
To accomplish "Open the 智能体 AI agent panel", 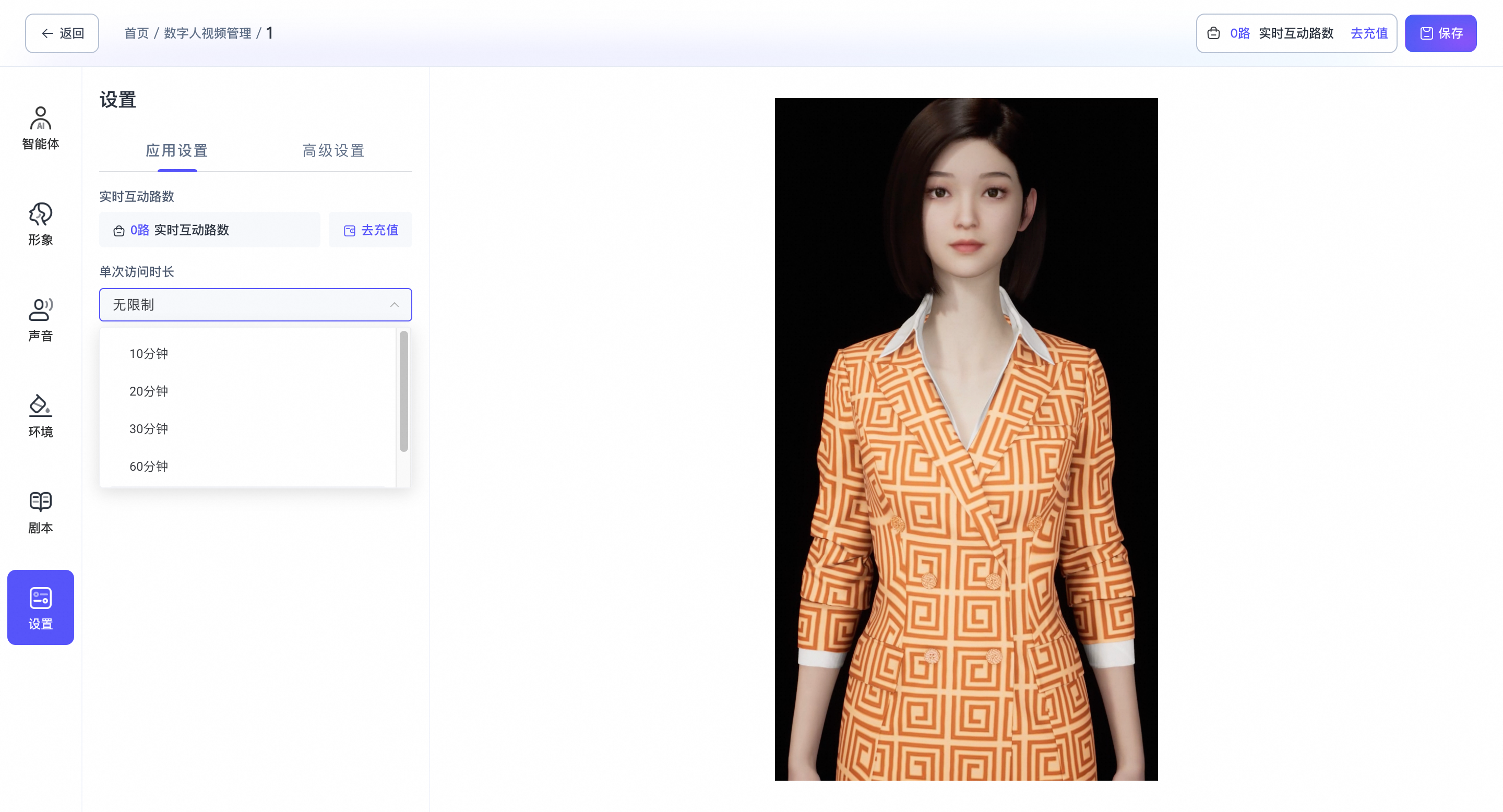I will click(40, 128).
